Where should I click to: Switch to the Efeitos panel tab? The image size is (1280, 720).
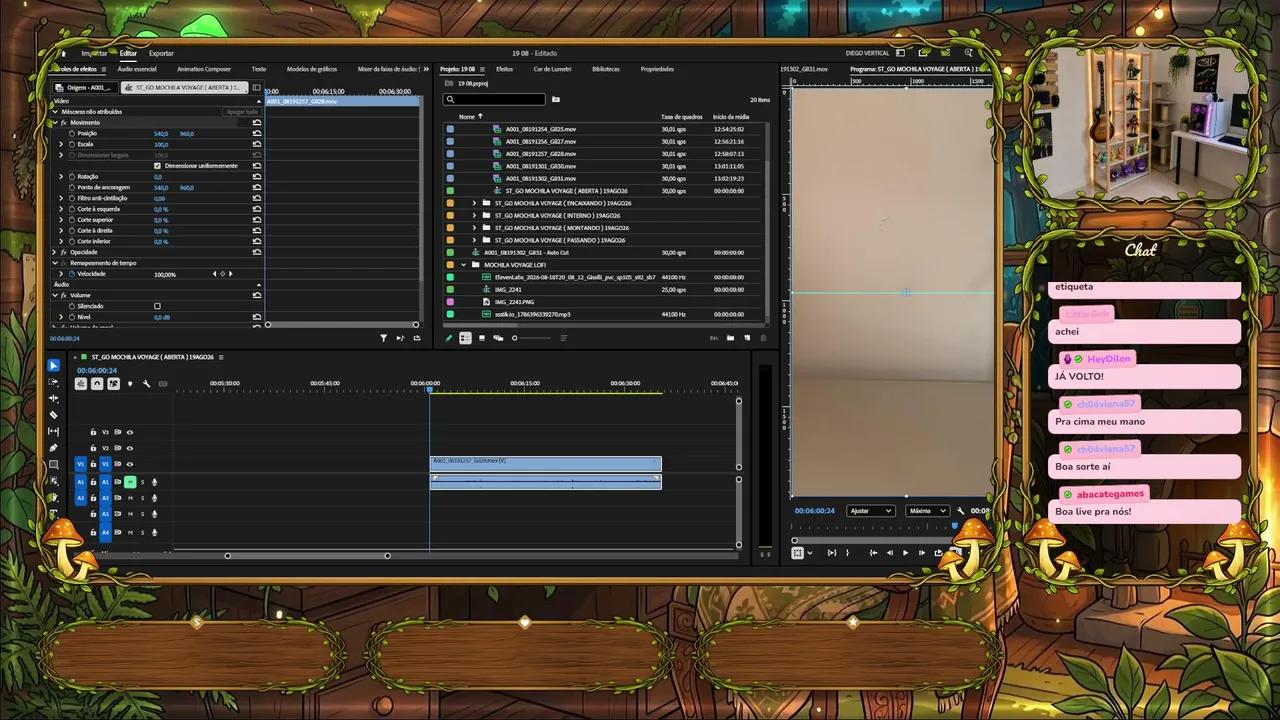(504, 69)
